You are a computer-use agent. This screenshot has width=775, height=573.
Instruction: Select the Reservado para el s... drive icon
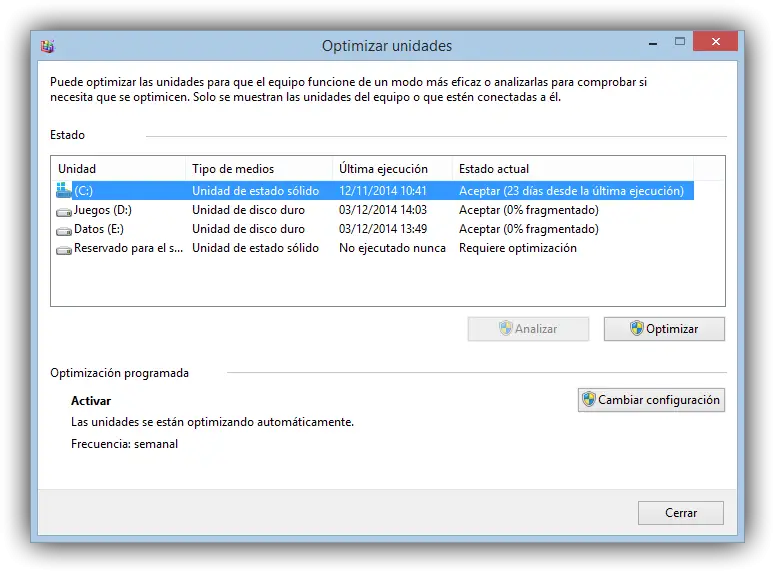click(x=64, y=250)
